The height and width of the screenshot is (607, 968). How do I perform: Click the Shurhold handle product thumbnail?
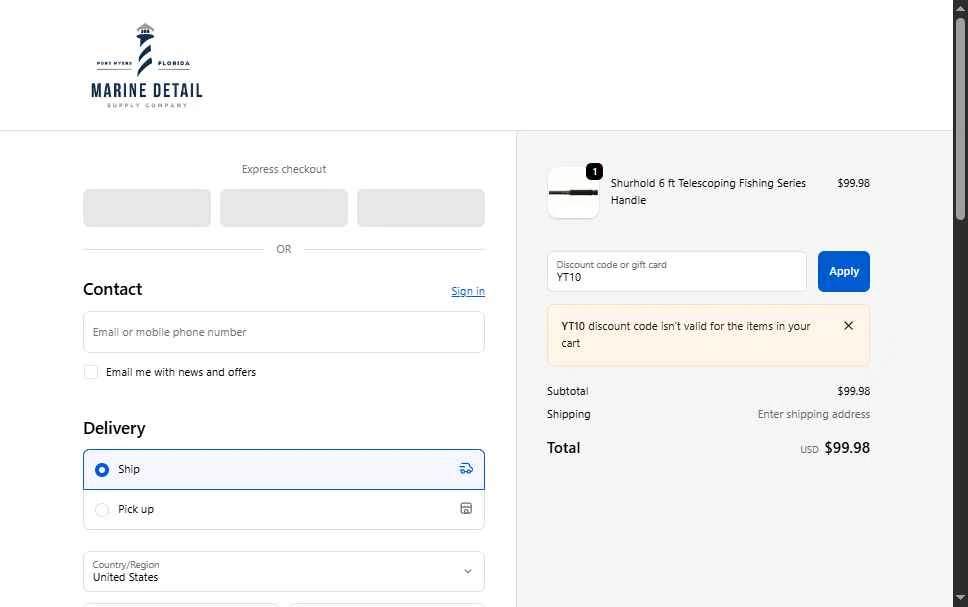pyautogui.click(x=573, y=193)
